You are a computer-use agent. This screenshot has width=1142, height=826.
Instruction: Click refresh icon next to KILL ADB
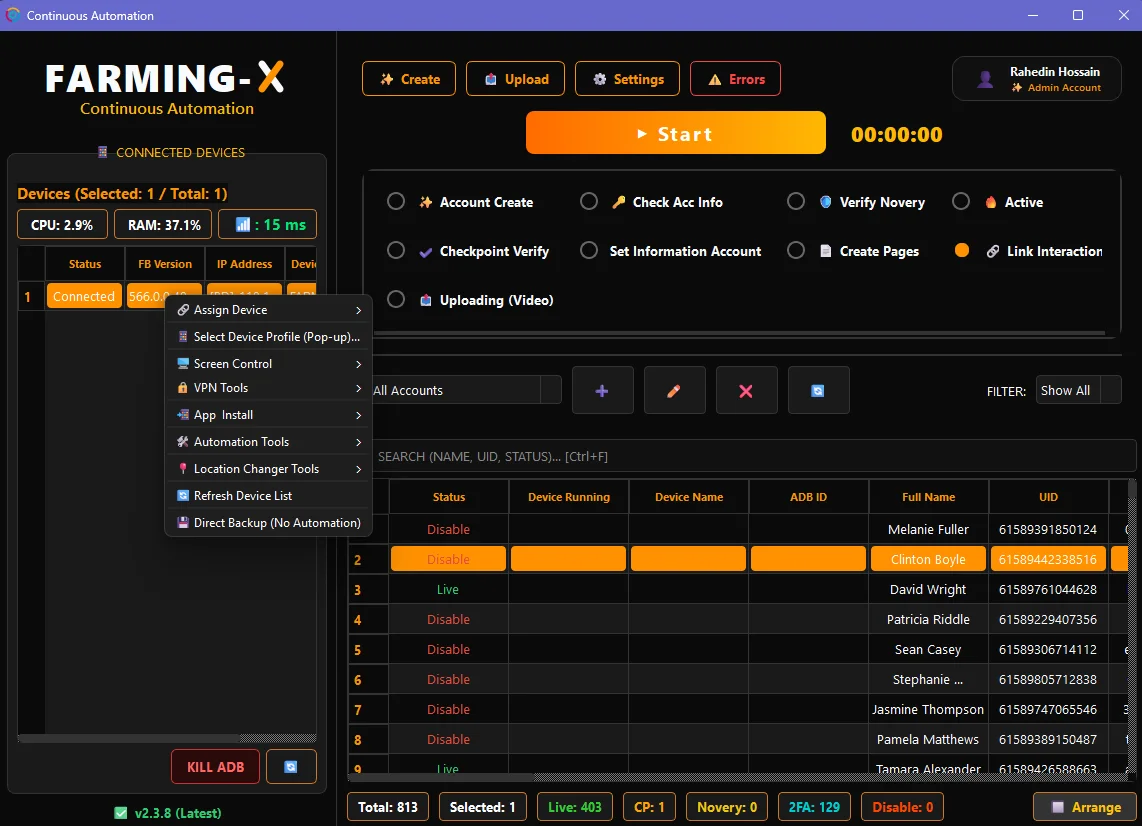(x=291, y=766)
